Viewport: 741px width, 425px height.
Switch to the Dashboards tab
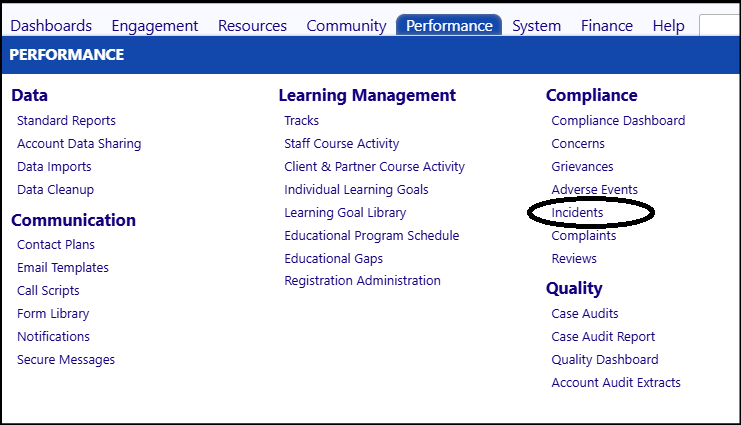point(51,26)
